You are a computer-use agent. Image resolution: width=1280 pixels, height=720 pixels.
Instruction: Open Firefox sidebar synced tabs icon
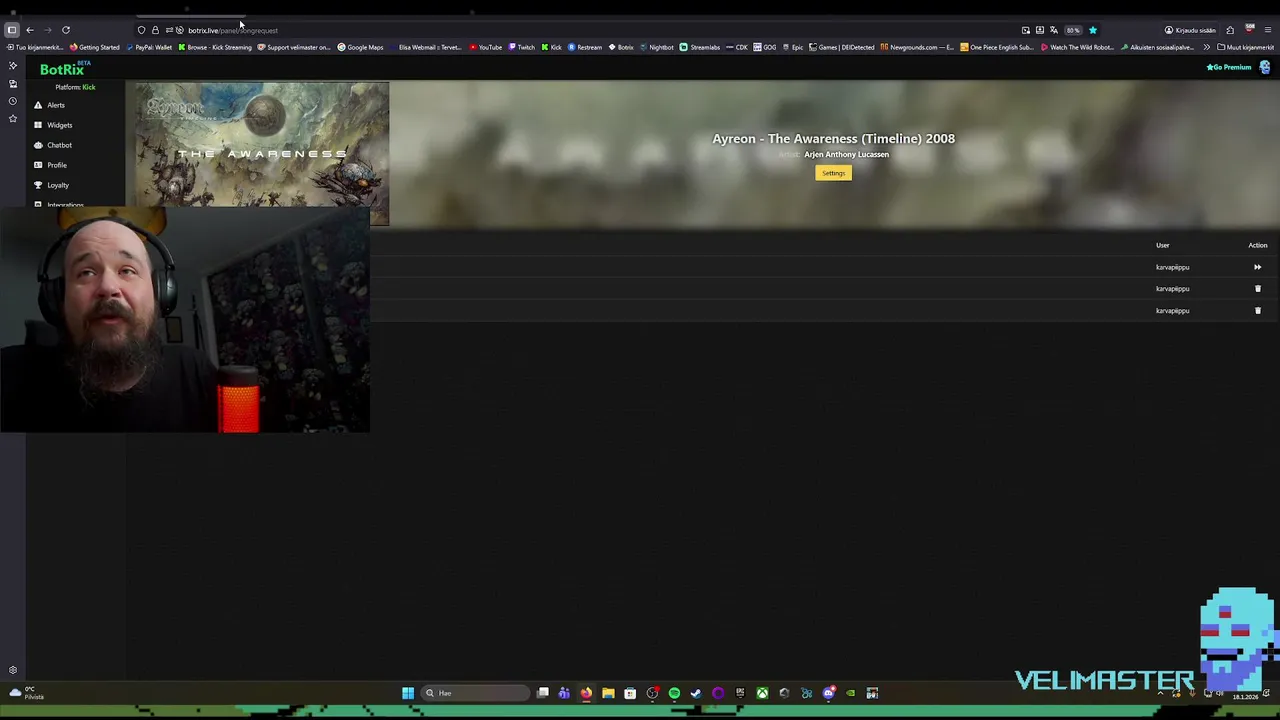pos(13,84)
